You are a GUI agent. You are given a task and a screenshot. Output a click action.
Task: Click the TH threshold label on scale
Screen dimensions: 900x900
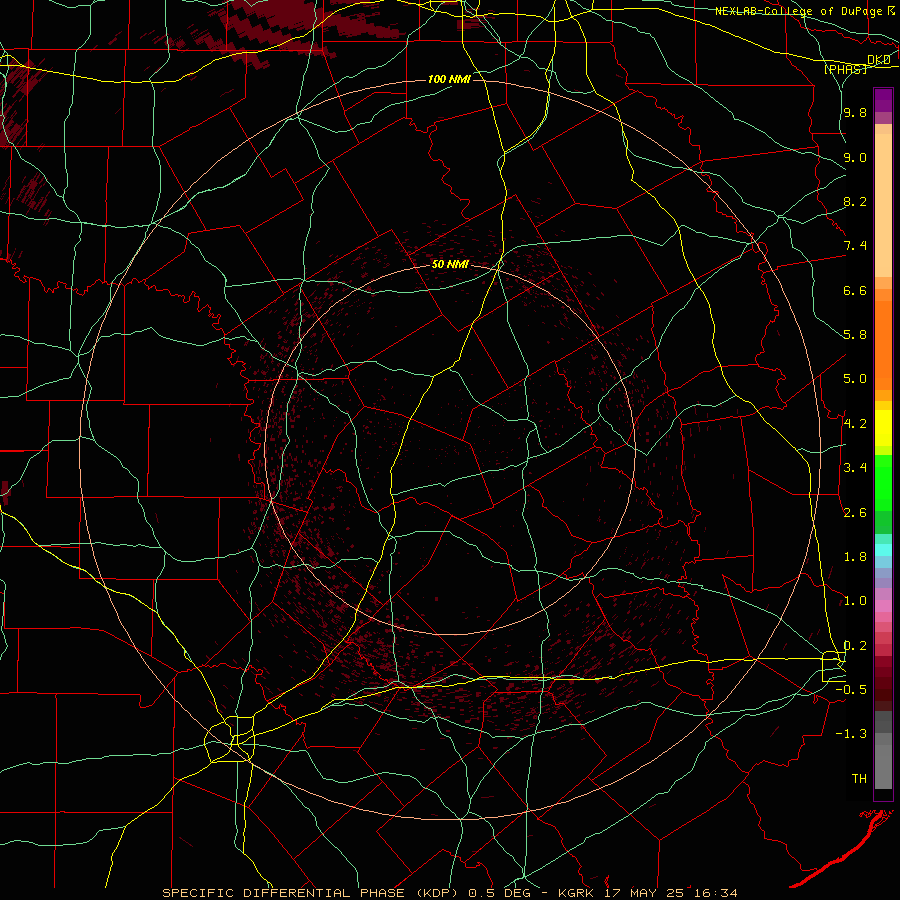click(x=859, y=779)
